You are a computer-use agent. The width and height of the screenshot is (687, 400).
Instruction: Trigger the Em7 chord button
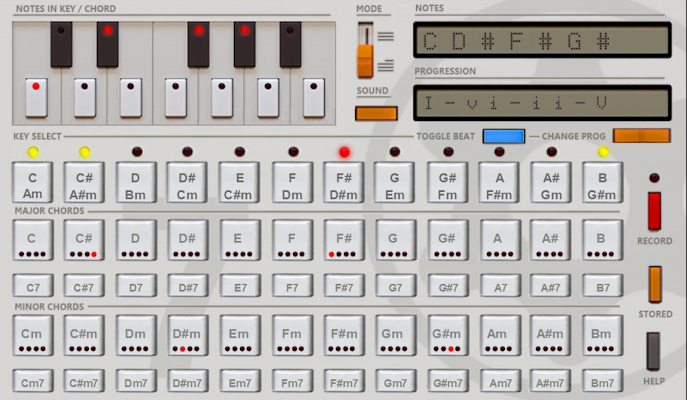click(x=240, y=381)
